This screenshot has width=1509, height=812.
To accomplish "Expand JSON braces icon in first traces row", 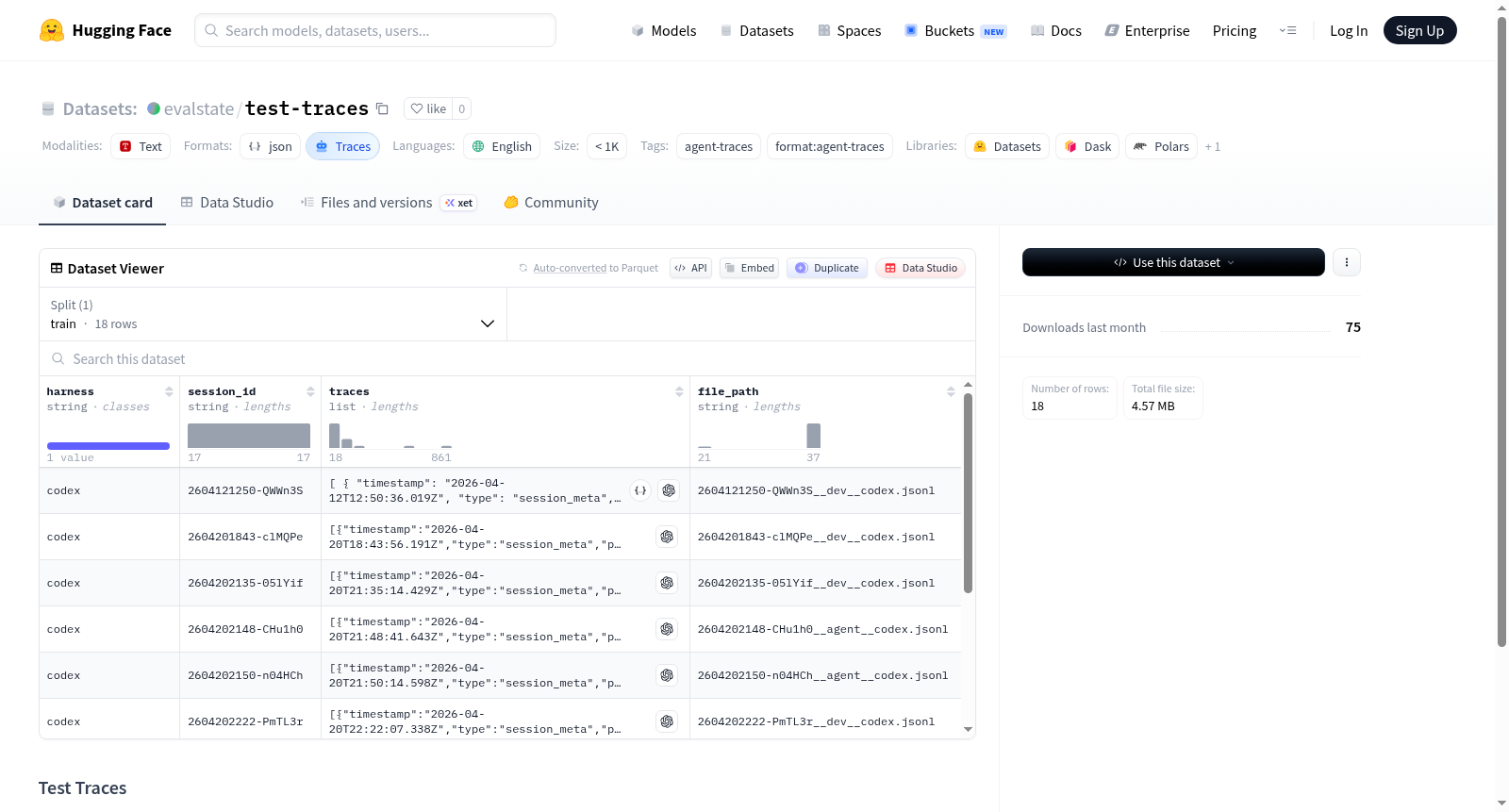I will click(x=640, y=490).
